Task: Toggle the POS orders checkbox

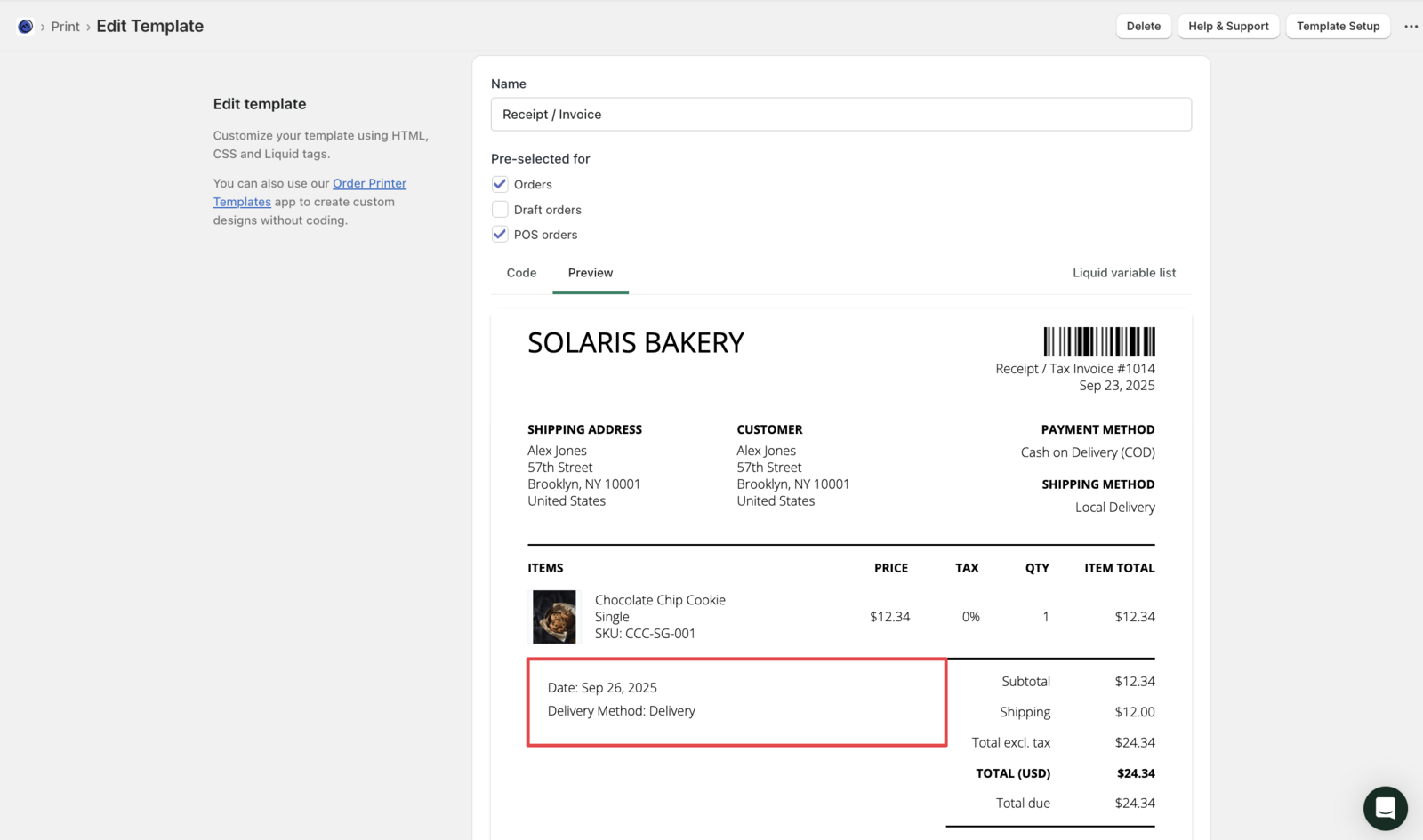Action: coord(500,235)
